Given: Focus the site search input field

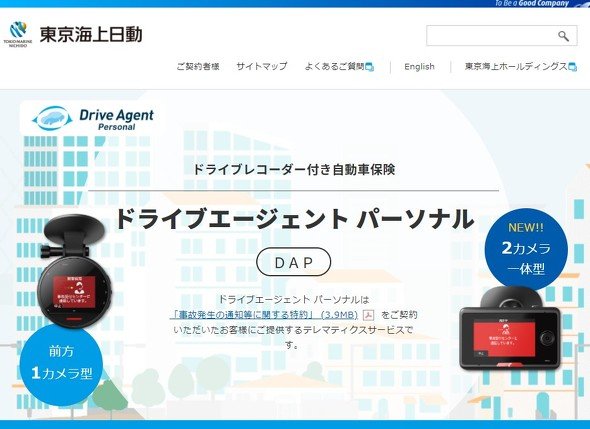Looking at the screenshot, I should click(x=502, y=36).
